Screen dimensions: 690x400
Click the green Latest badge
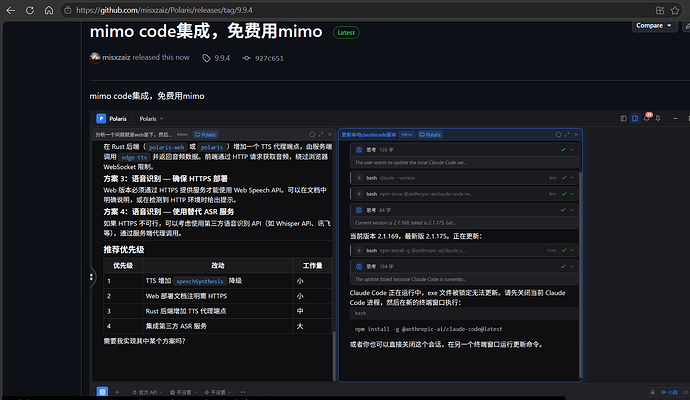(x=346, y=33)
